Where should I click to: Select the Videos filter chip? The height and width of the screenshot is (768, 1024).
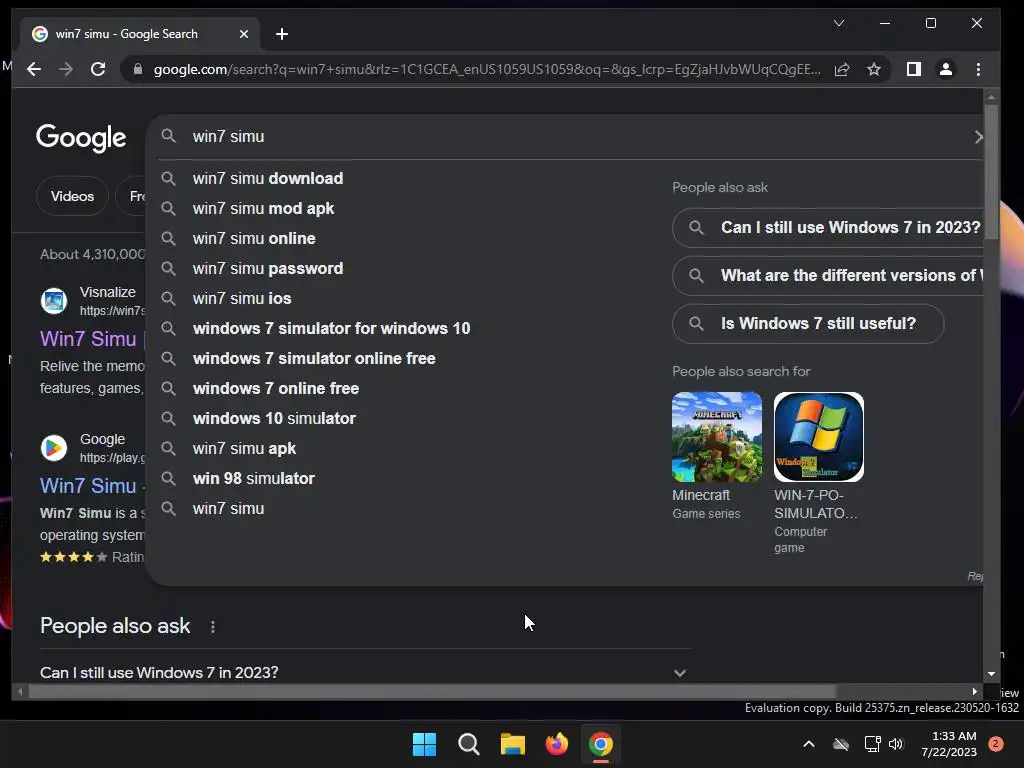(72, 196)
